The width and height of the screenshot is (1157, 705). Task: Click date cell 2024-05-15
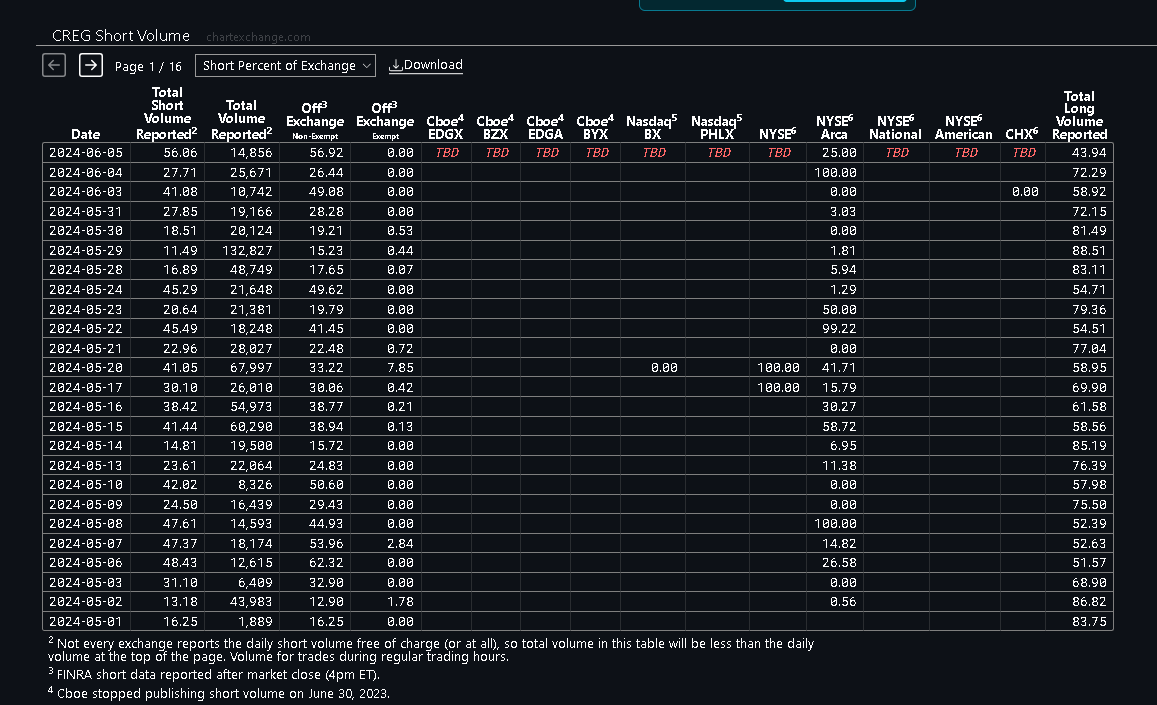click(86, 427)
